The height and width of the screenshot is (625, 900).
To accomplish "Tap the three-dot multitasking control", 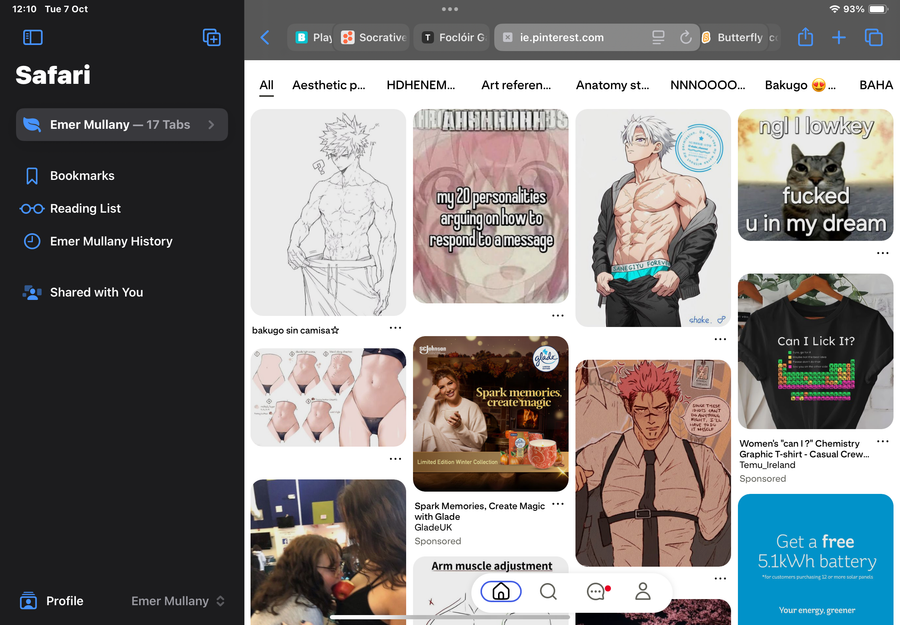I will (450, 9).
